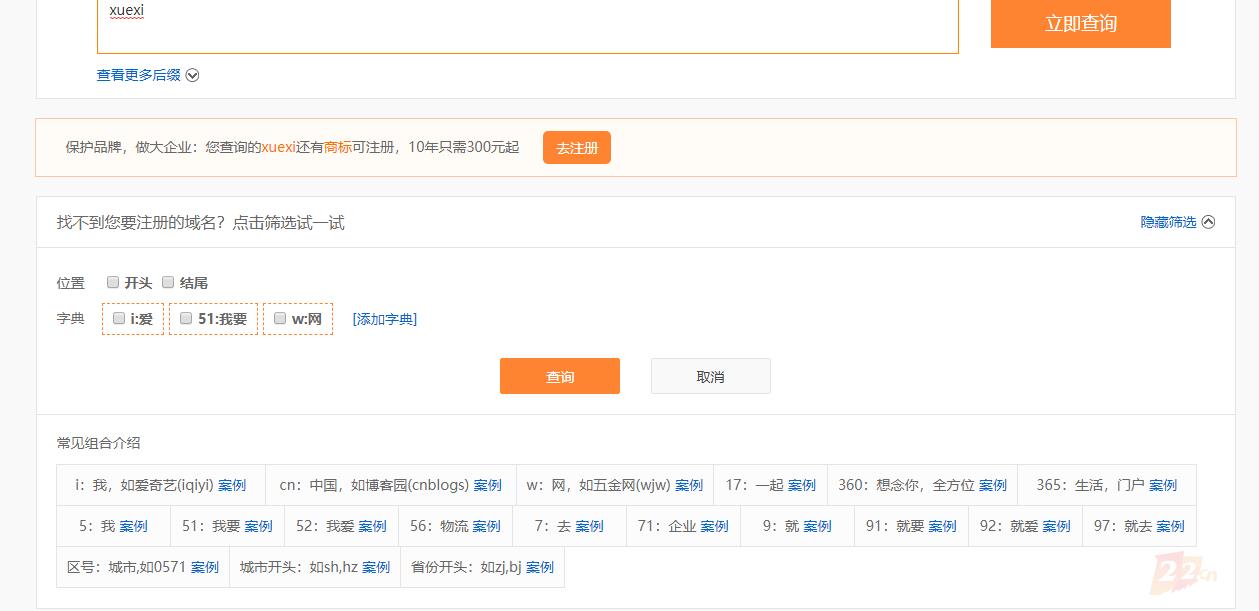Click inside the xuexi domain input field
Viewport: 1259px width, 611px height.
pyautogui.click(x=527, y=25)
